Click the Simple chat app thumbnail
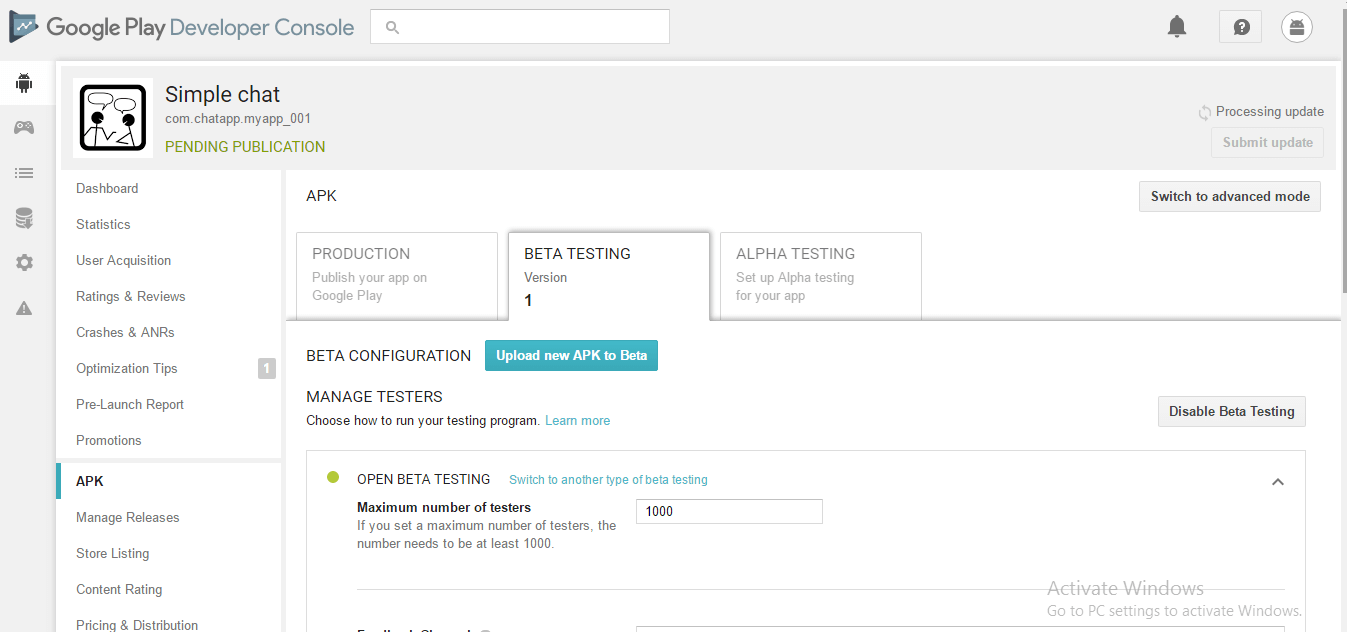Screen dimensions: 1347x632 tap(113, 118)
